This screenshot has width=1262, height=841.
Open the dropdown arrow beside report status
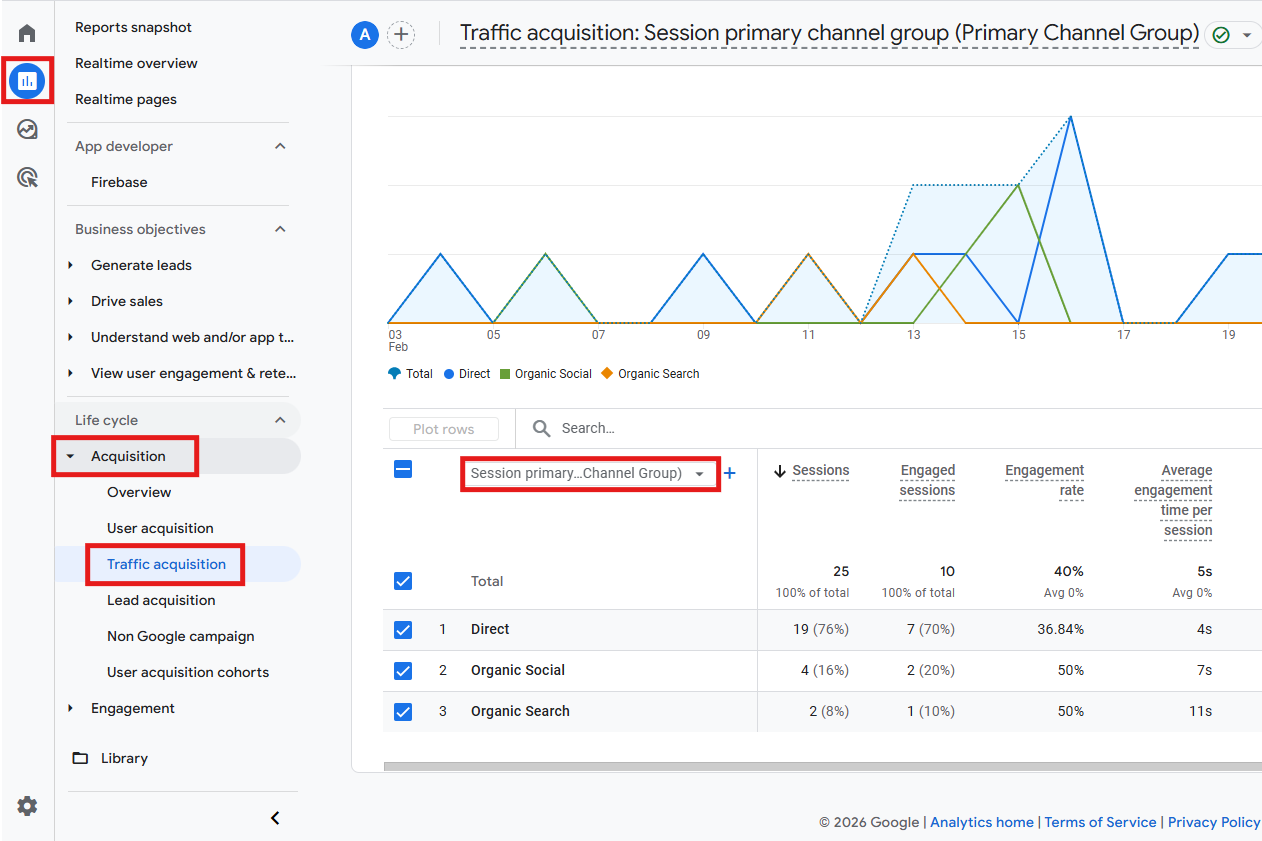coord(1246,35)
